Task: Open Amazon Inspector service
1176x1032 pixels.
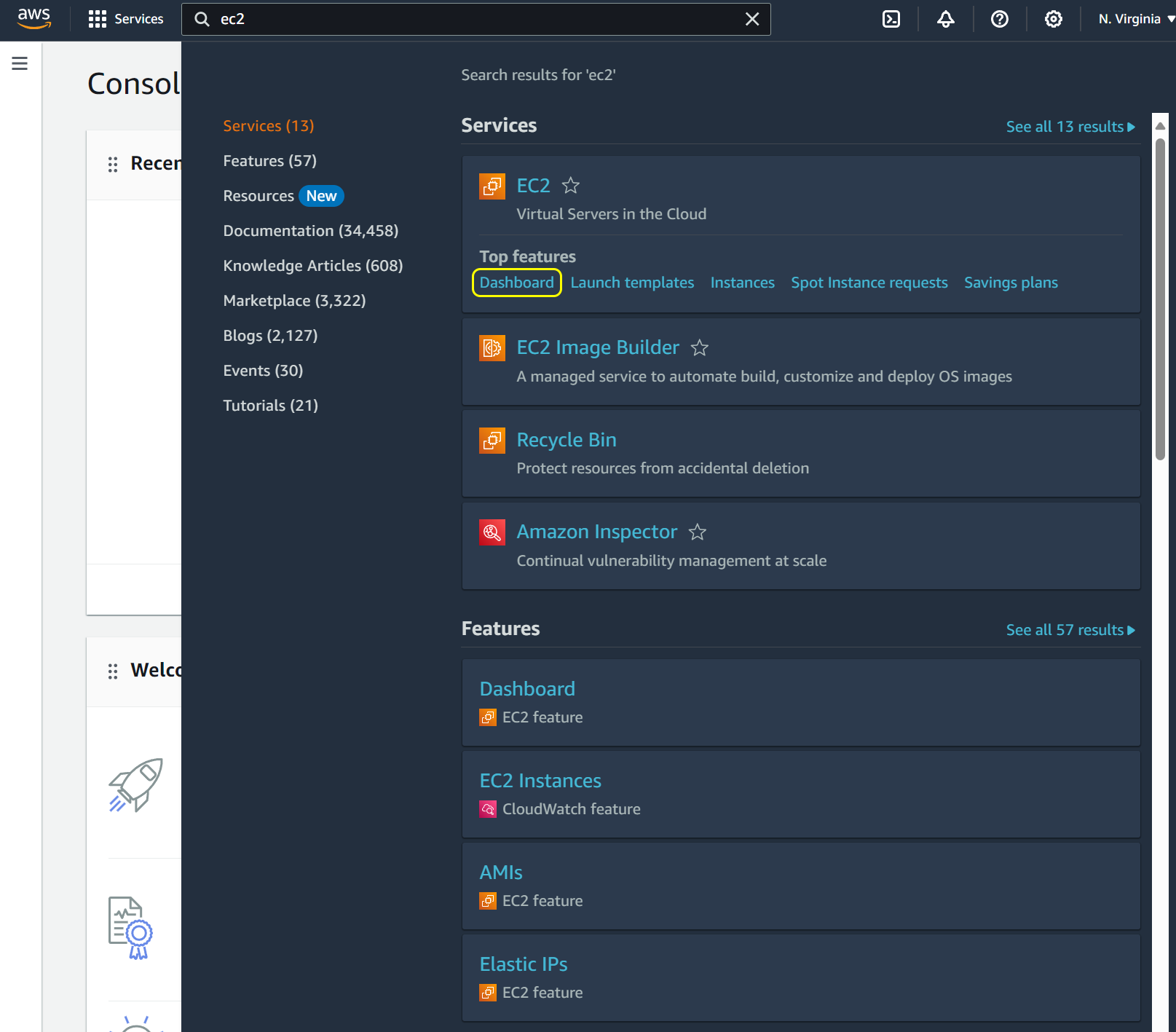Action: [x=597, y=532]
